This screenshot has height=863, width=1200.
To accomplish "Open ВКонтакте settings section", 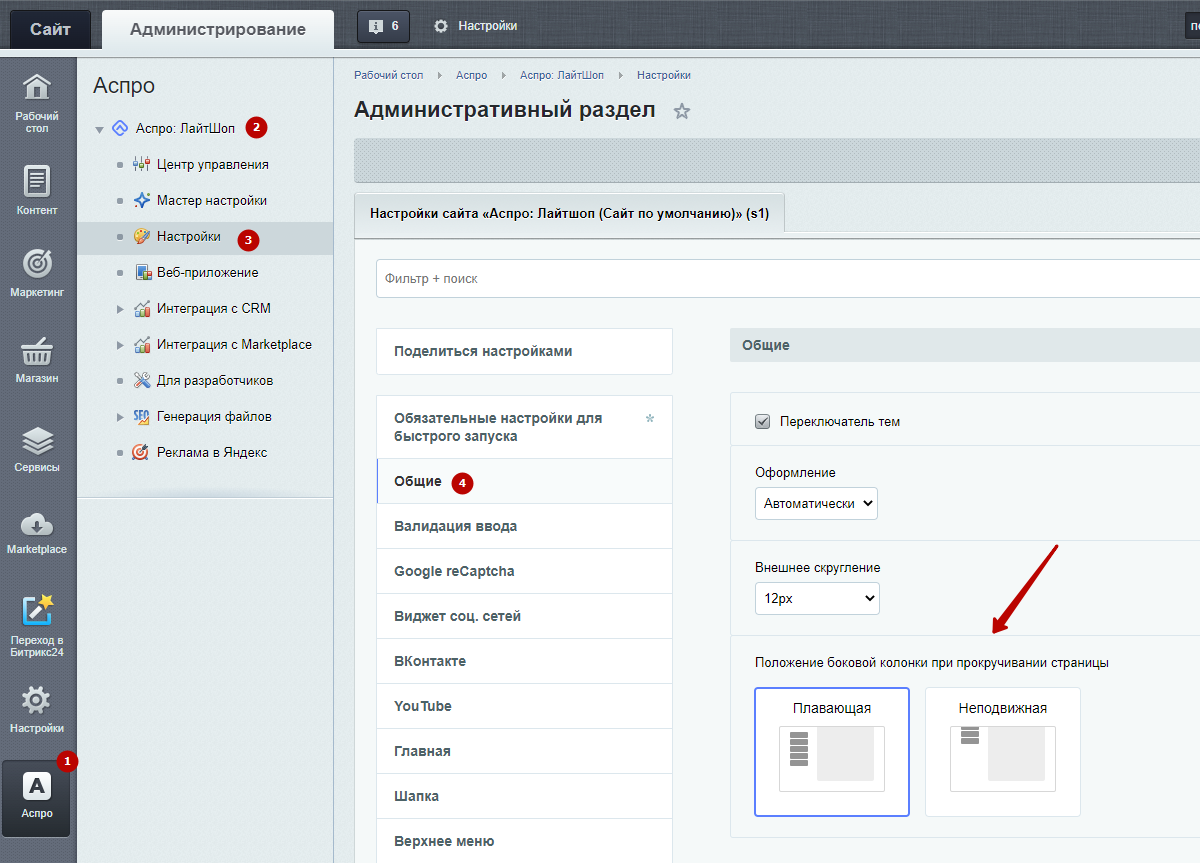I will pyautogui.click(x=525, y=661).
